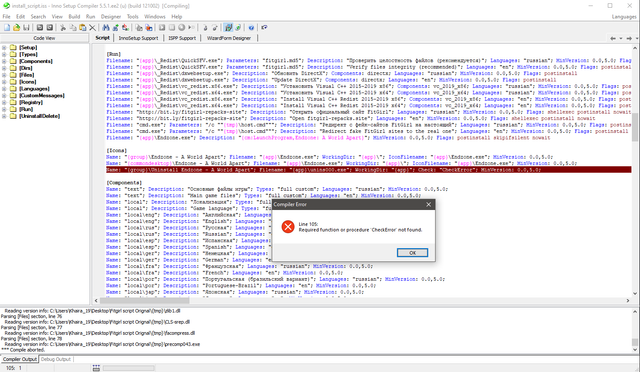
Task: Select the Script tab
Action: coord(102,38)
